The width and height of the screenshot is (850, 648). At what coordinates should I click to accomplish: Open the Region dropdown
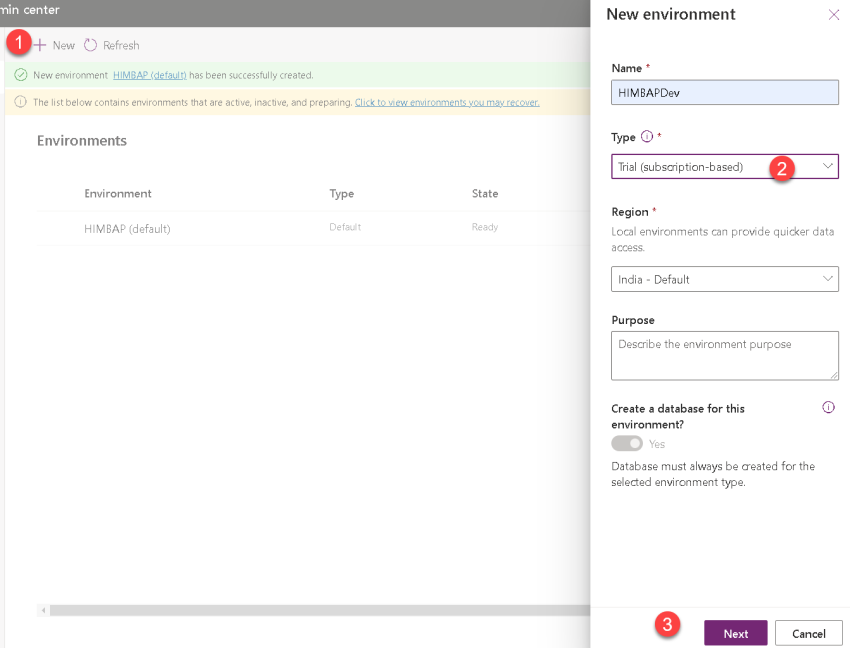[724, 279]
